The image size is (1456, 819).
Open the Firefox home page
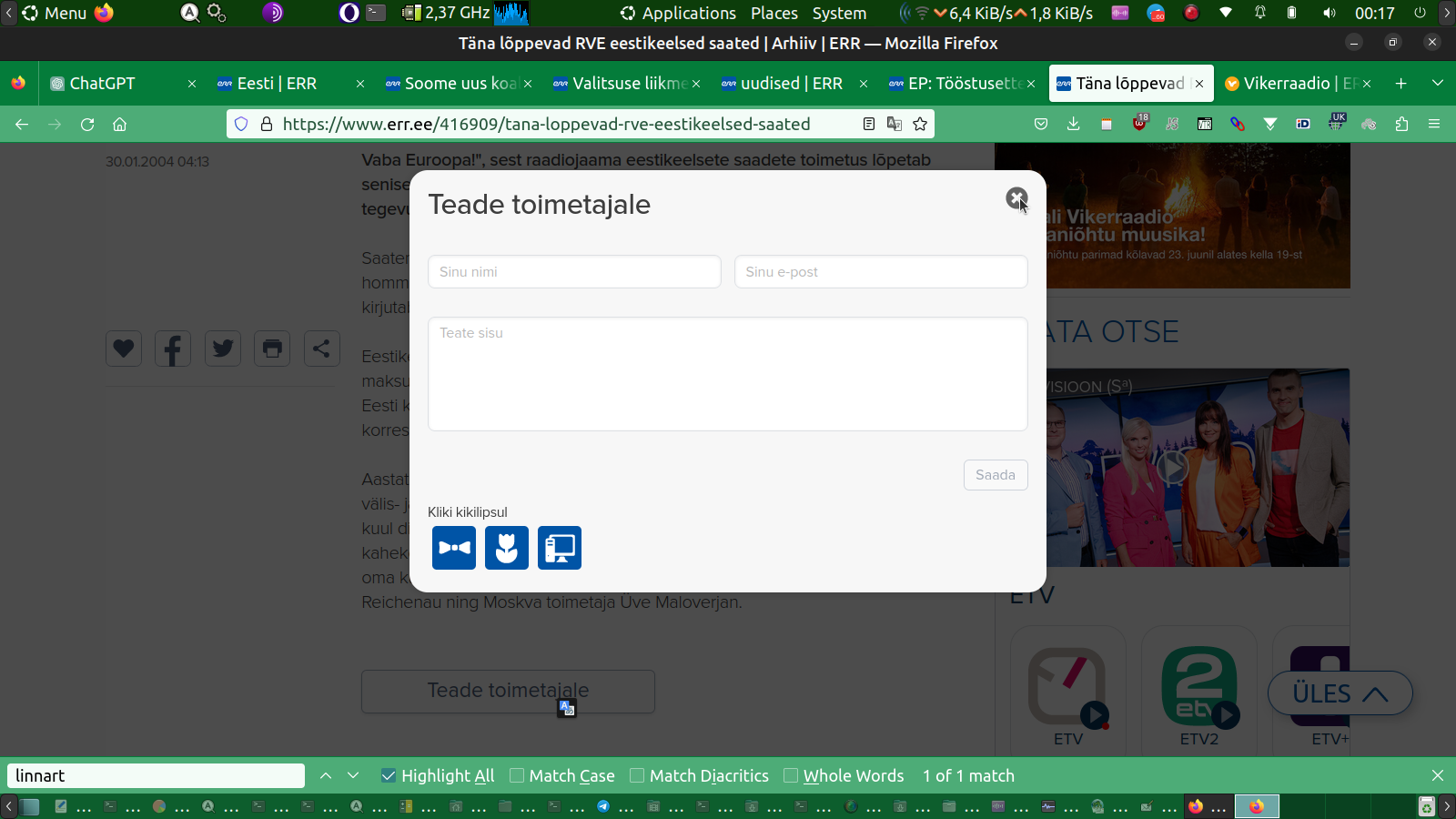coord(119,124)
